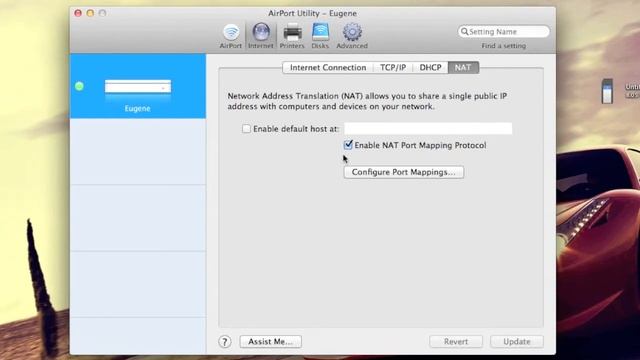Click Configure Port Mappings button

tap(404, 172)
